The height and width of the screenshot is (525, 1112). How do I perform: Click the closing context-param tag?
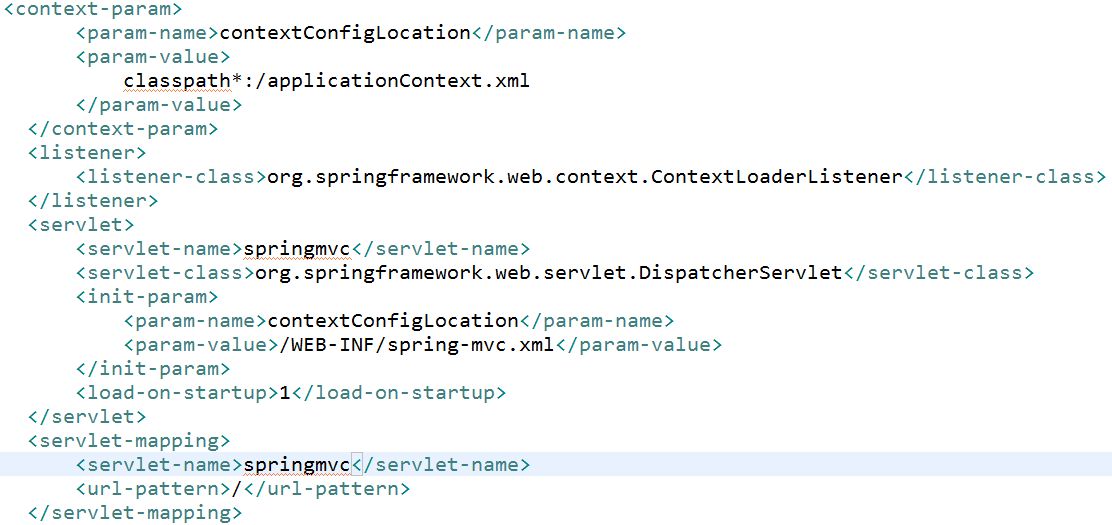pos(123,129)
